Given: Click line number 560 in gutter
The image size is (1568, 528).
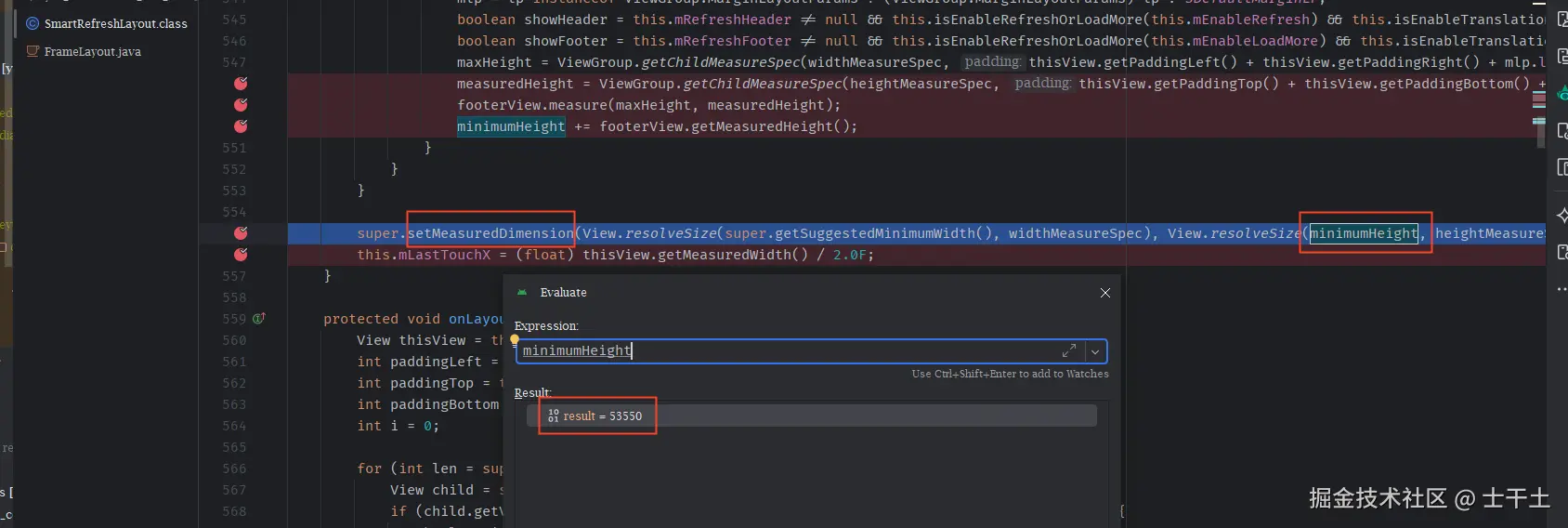Looking at the screenshot, I should click(234, 340).
